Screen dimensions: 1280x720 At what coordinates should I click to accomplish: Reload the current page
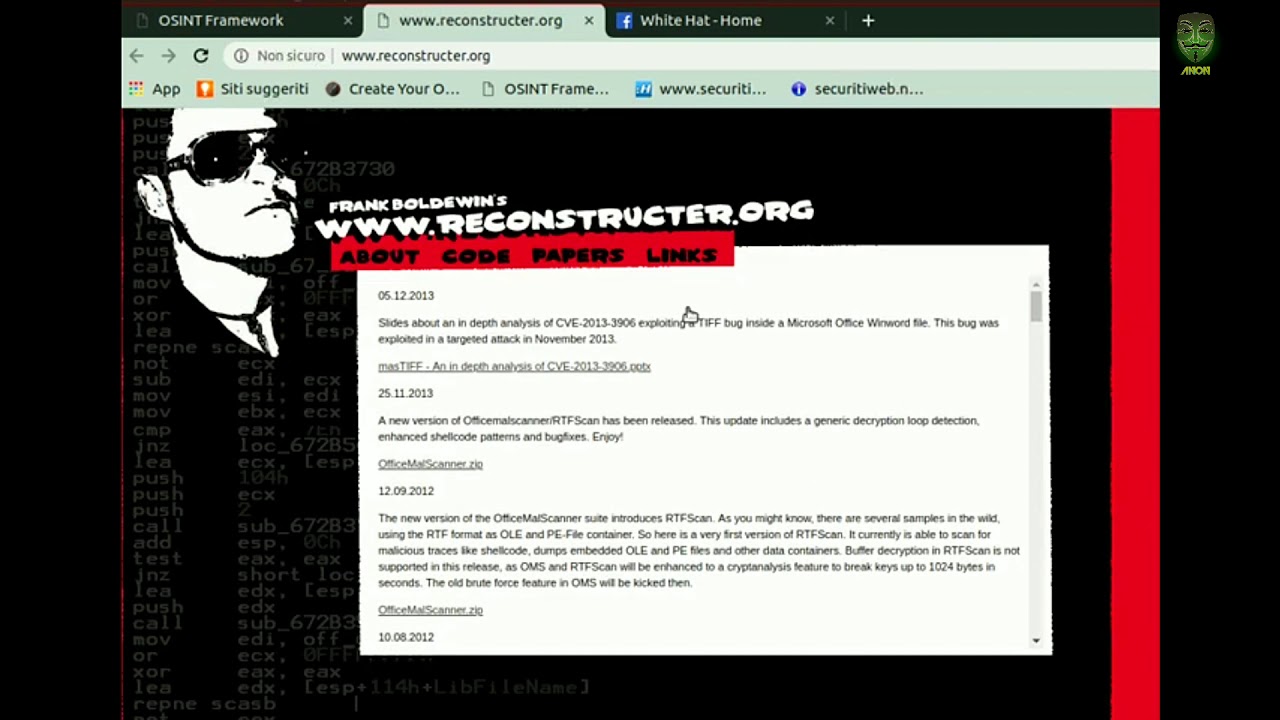click(x=201, y=56)
